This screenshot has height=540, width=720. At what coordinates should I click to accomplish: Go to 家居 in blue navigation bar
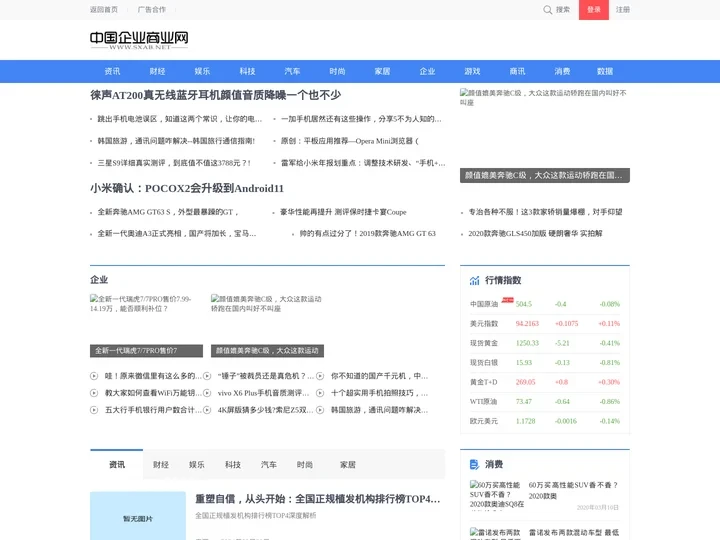coord(382,71)
